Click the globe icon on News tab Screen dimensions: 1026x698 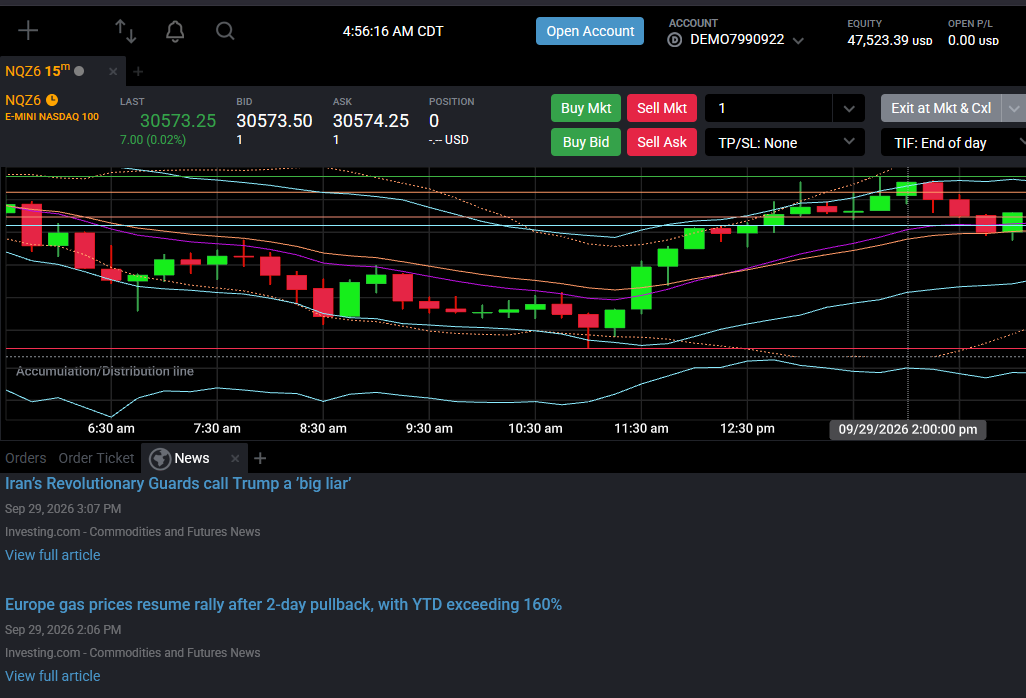tap(160, 459)
